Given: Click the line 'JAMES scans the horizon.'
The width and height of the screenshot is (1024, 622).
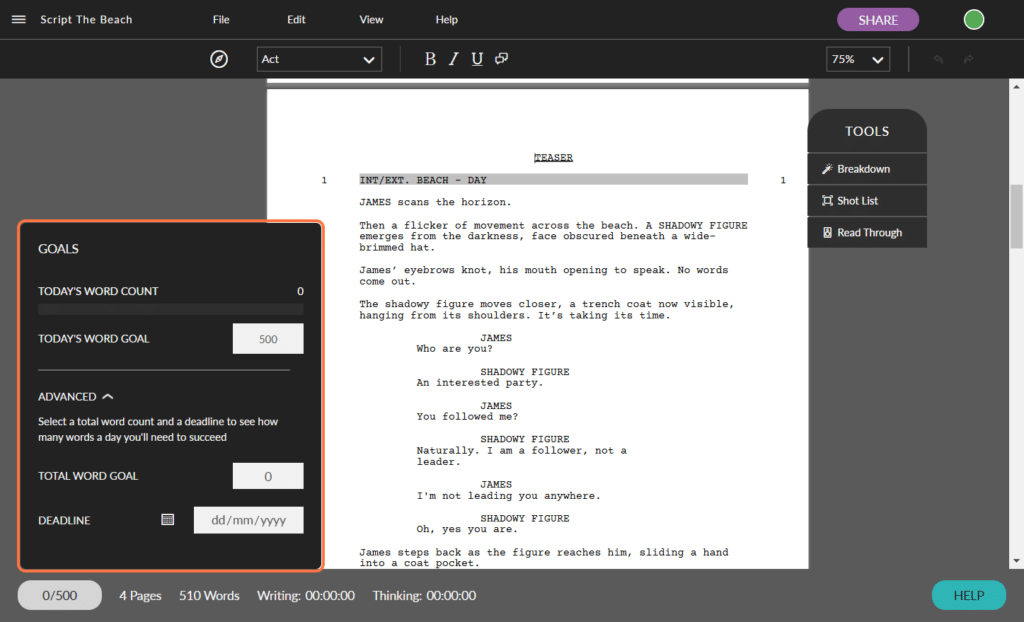Looking at the screenshot, I should (436, 203).
